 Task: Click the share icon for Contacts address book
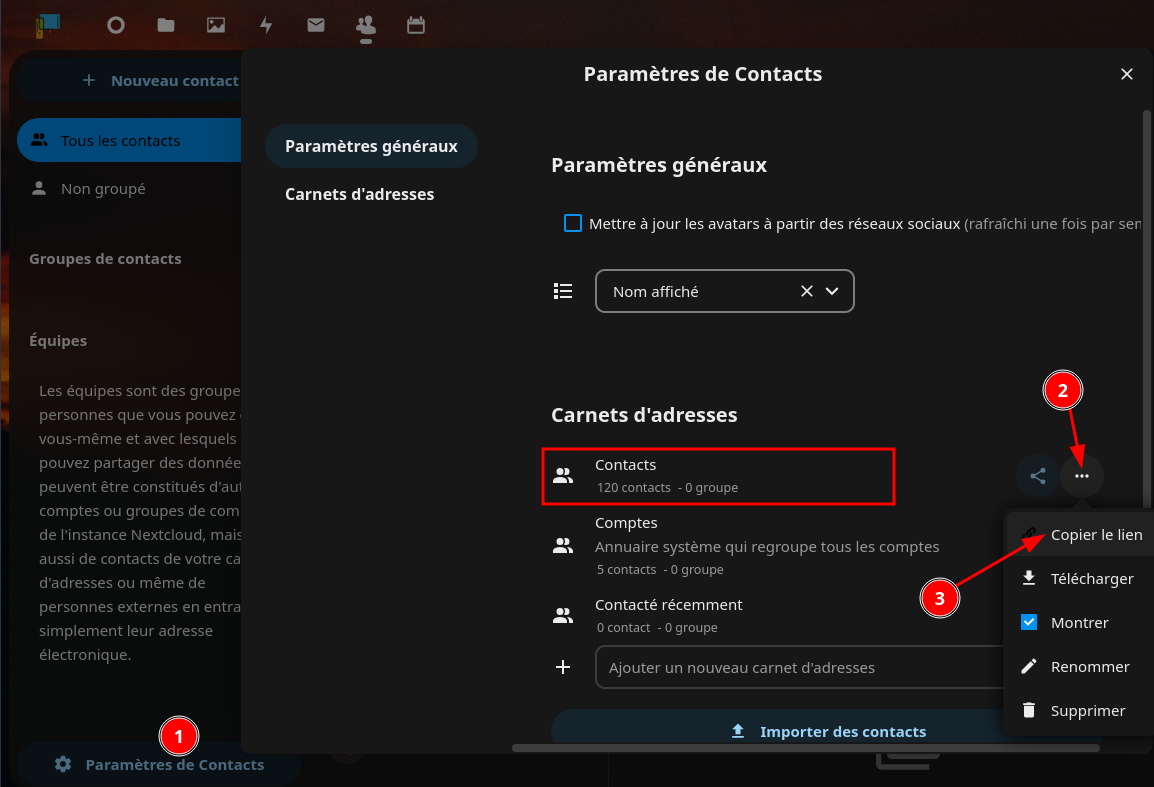coord(1038,476)
